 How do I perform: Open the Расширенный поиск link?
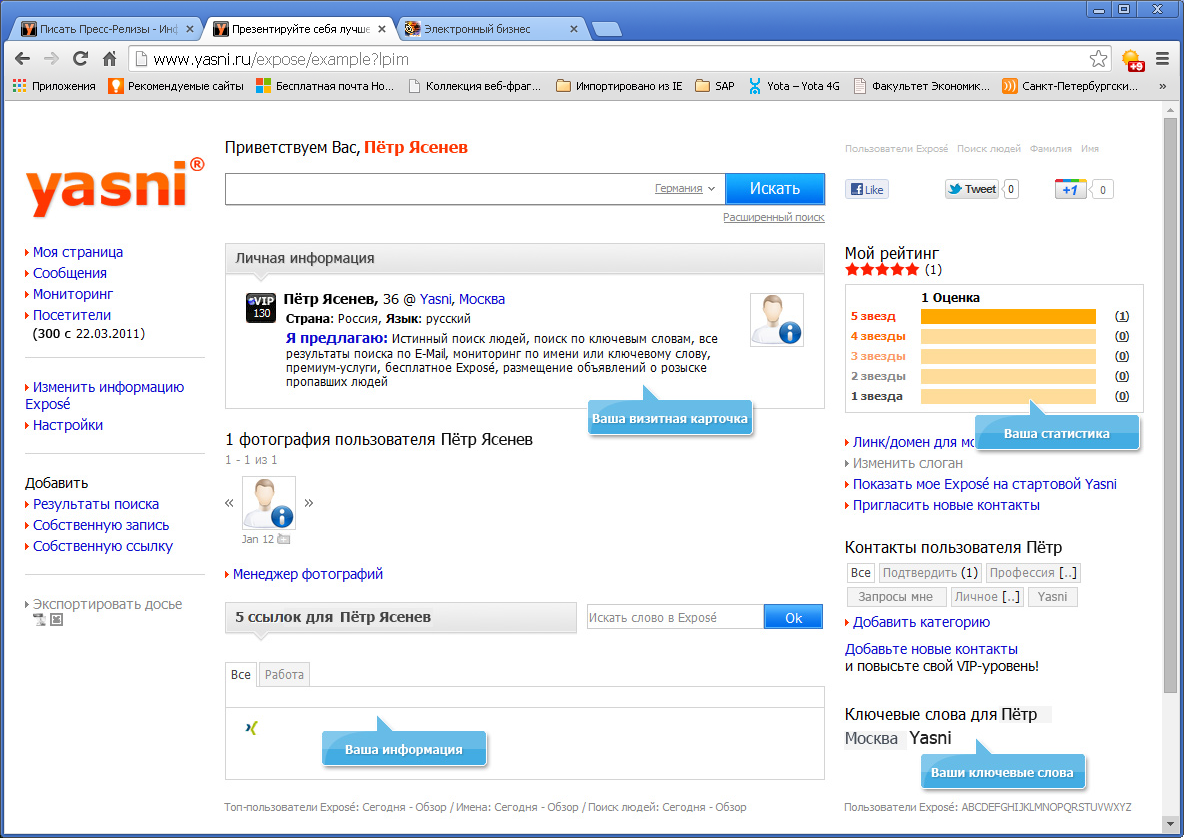tap(773, 217)
